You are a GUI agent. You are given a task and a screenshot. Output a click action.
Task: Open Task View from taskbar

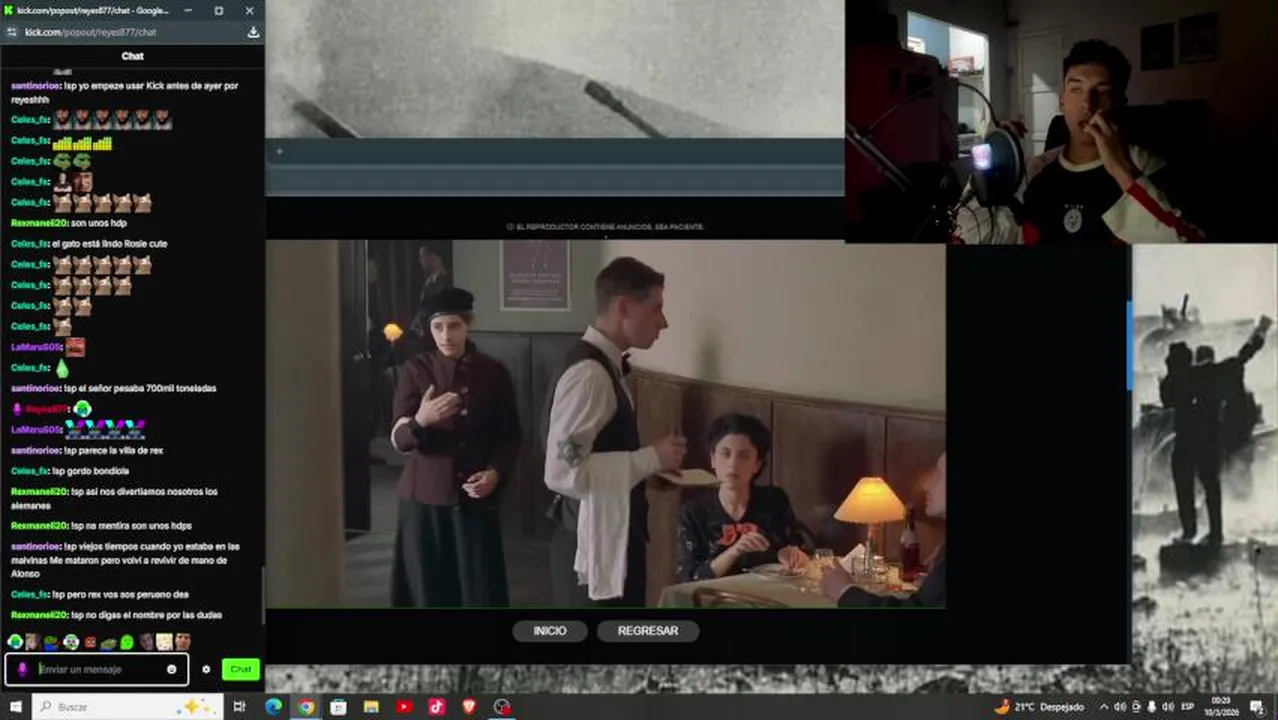tap(239, 707)
